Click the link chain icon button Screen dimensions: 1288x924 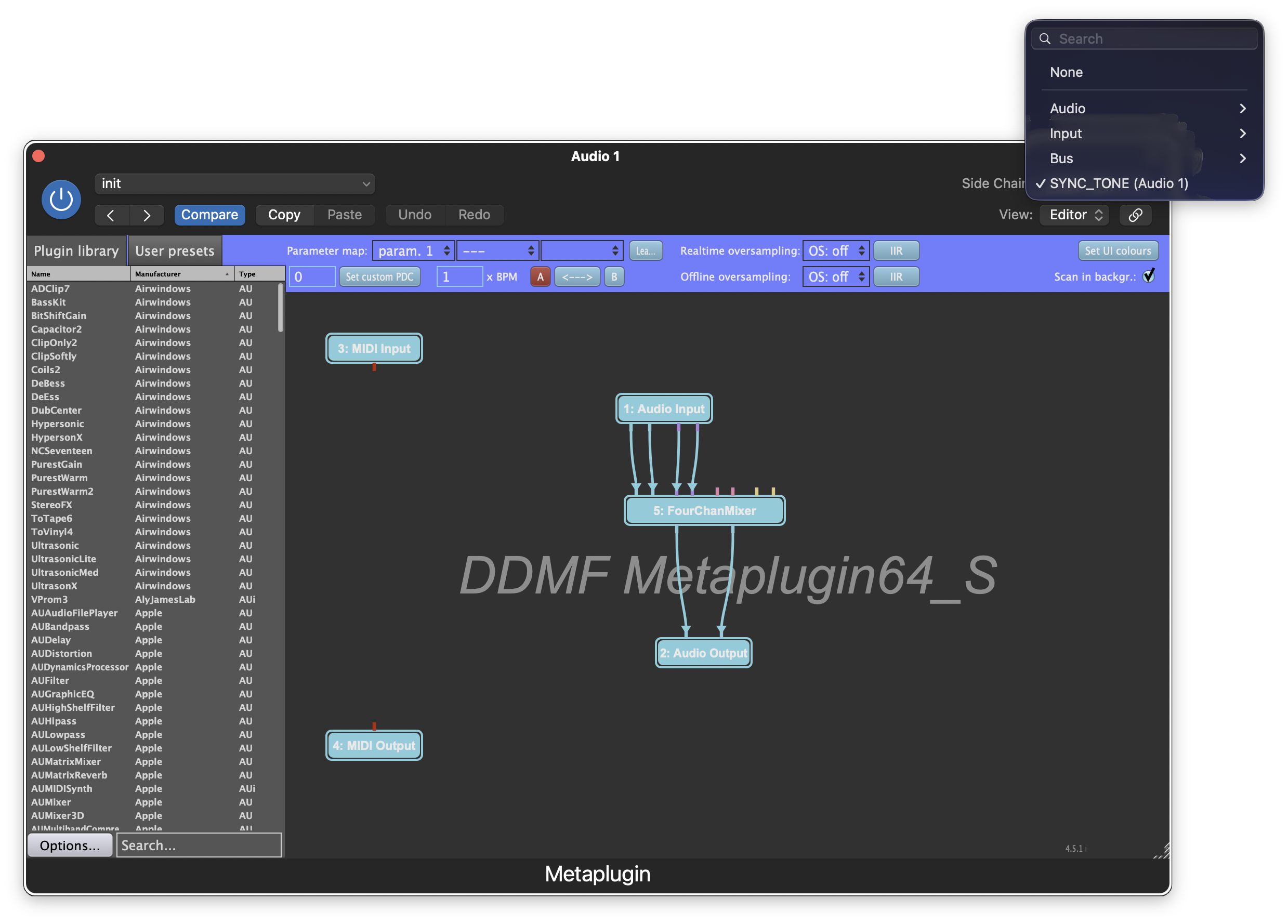(1136, 215)
